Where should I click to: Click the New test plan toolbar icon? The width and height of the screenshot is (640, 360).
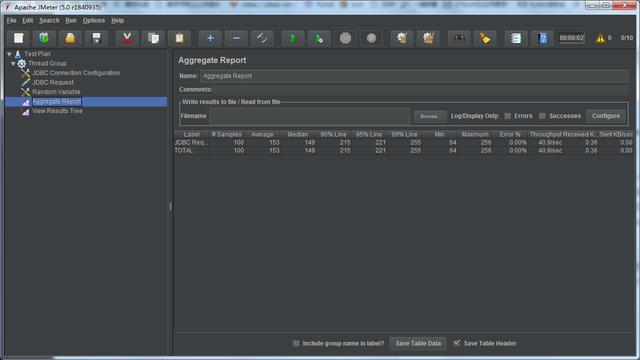[x=18, y=38]
